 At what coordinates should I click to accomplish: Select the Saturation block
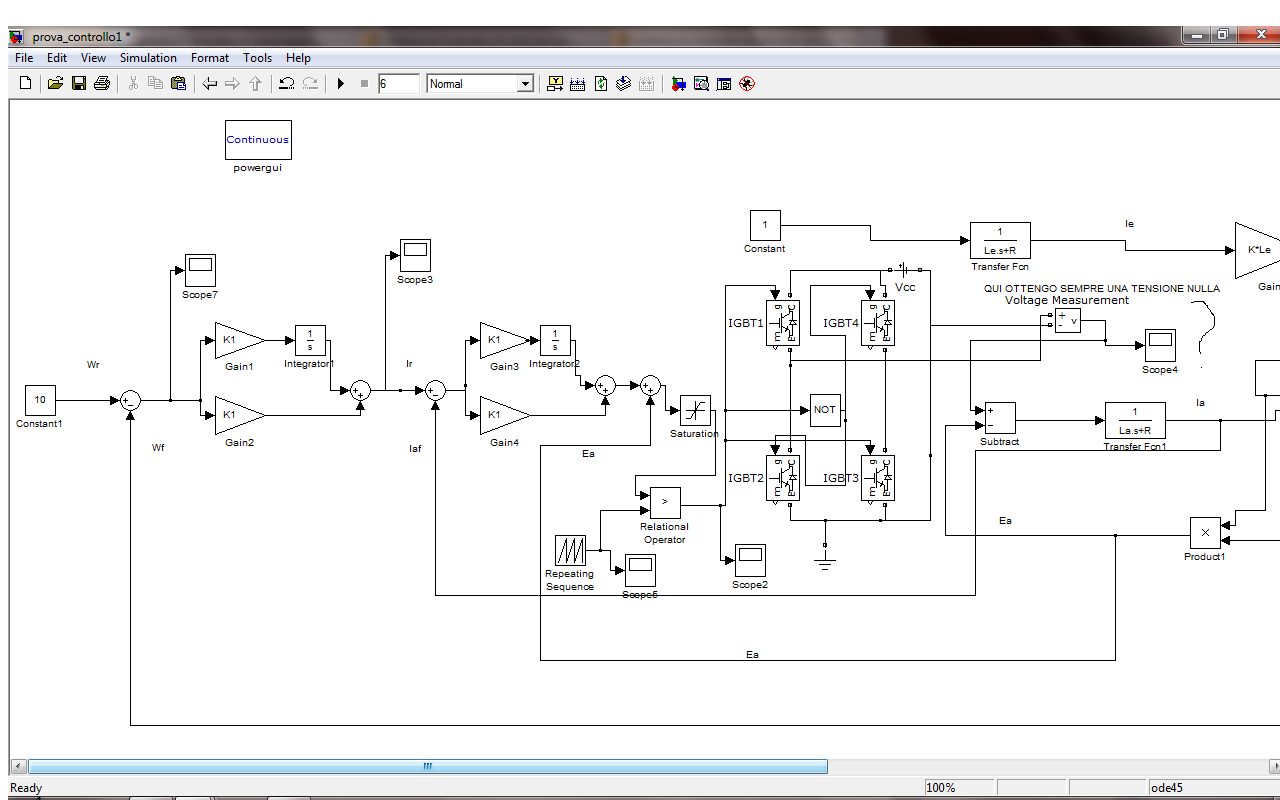click(695, 410)
